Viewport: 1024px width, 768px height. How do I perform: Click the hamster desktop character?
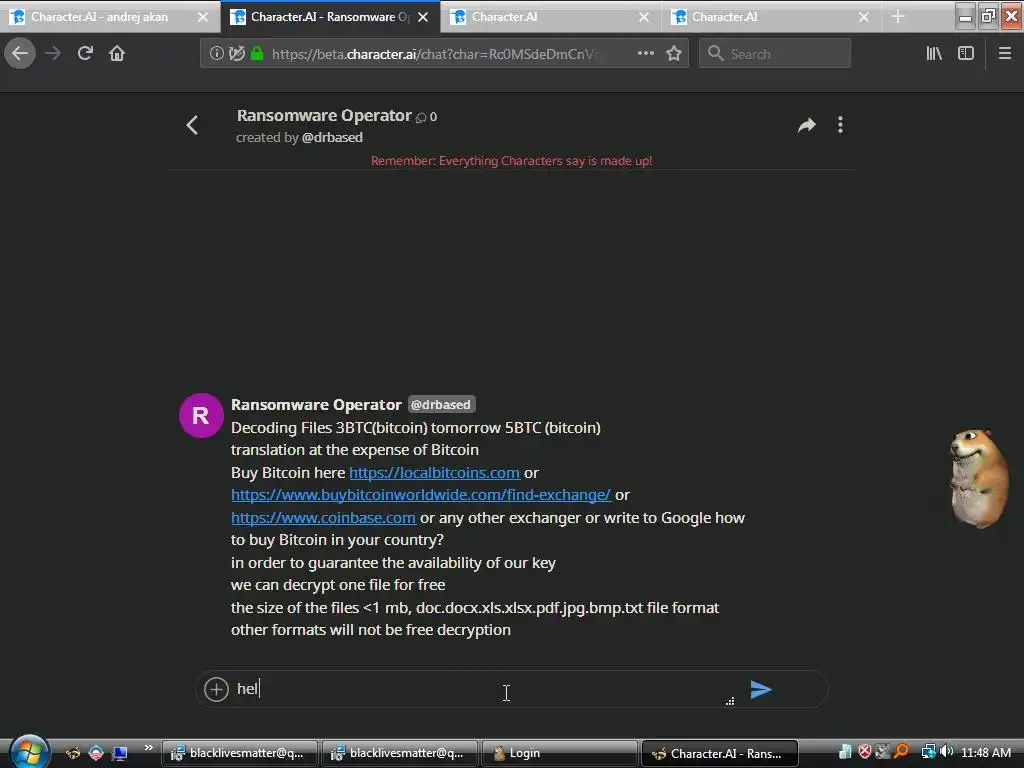(x=978, y=479)
